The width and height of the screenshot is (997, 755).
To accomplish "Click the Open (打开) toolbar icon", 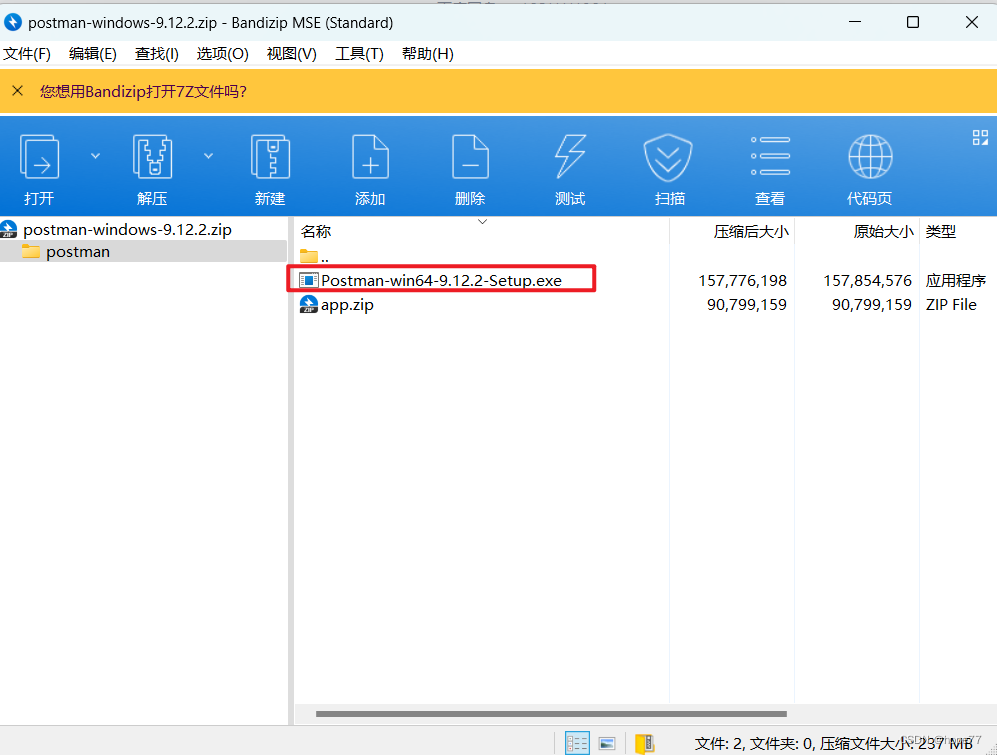I will [x=39, y=157].
